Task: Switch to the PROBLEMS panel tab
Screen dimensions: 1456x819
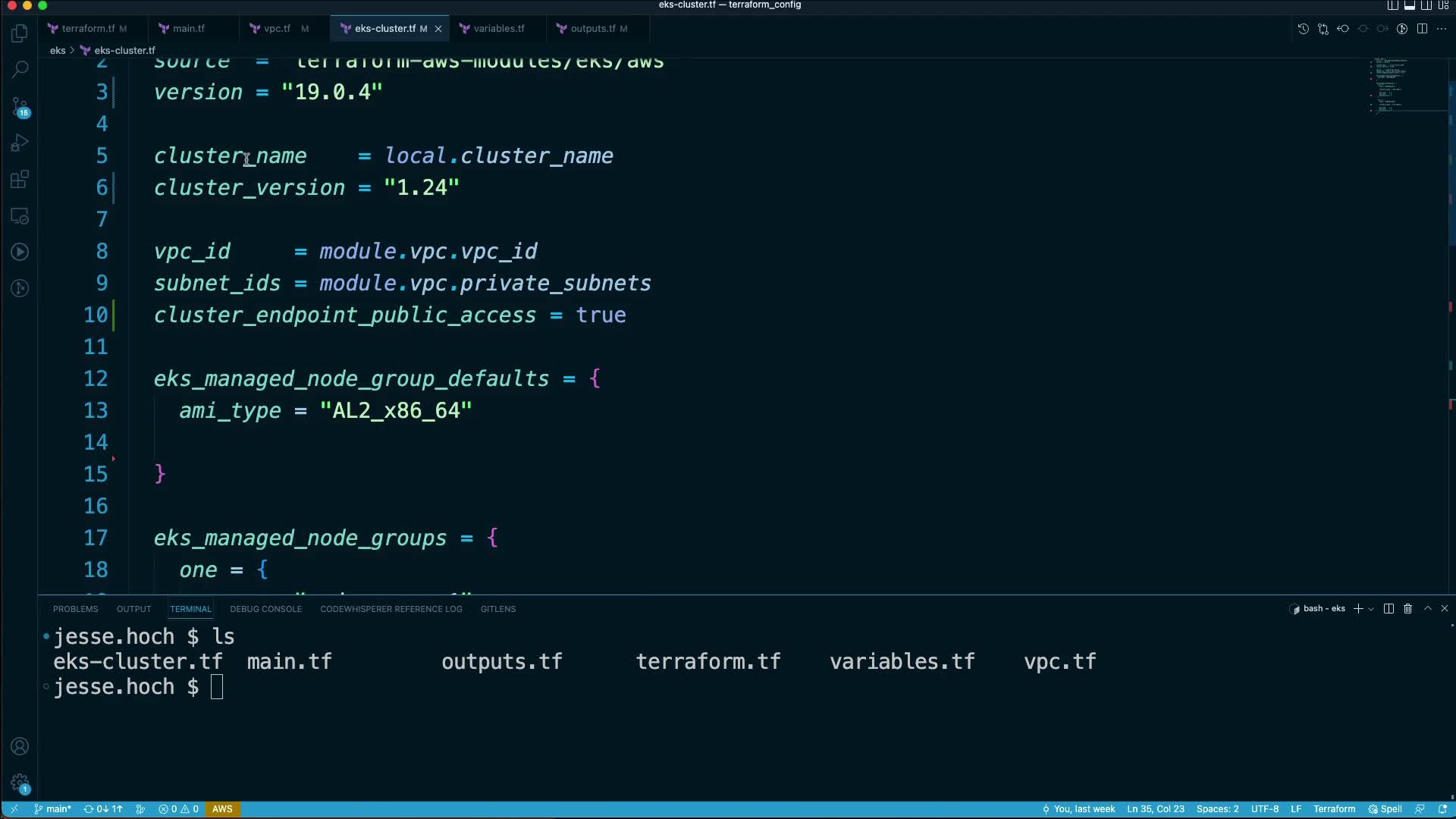Action: point(75,609)
